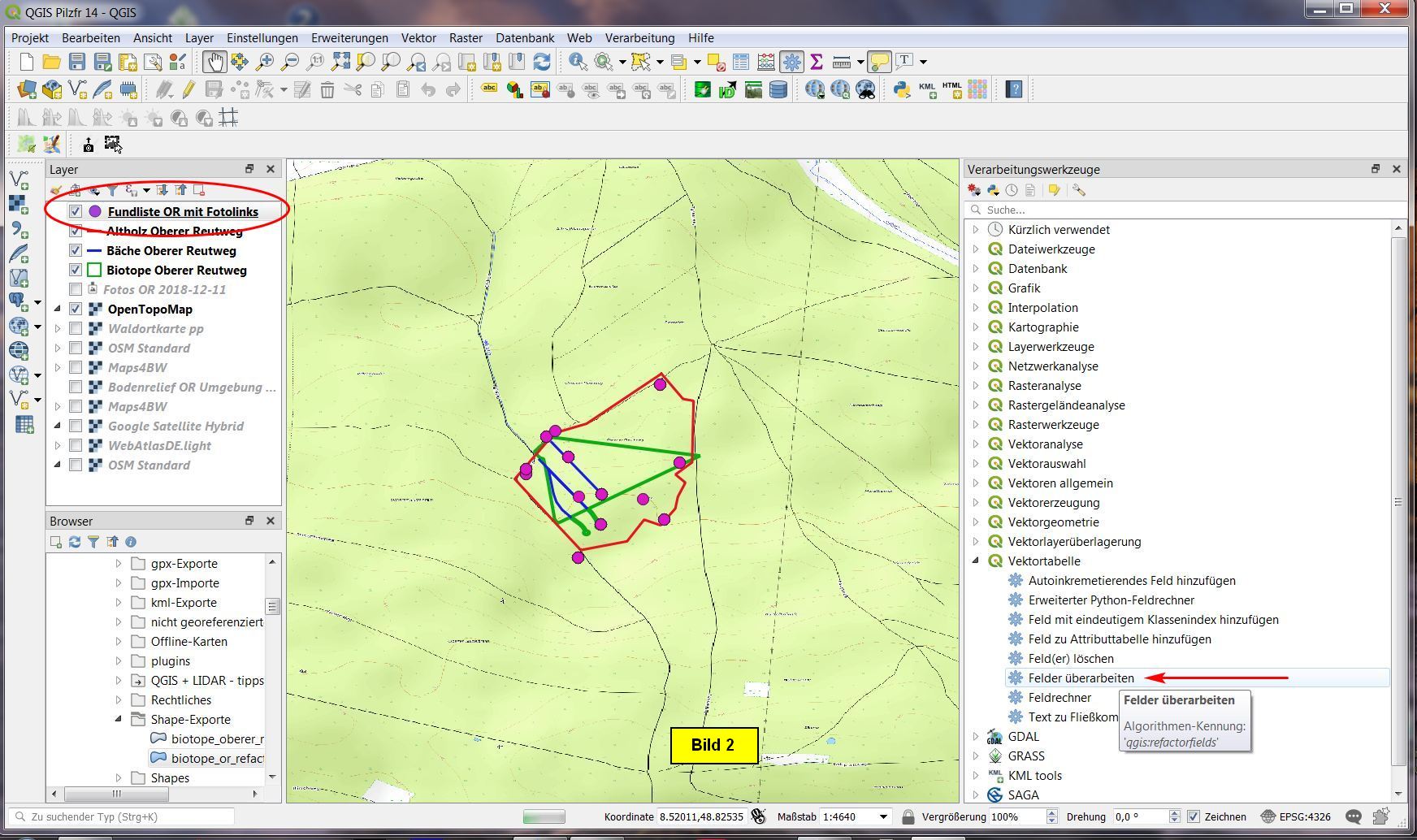This screenshot has width=1417, height=840.
Task: Expand the Vektoranalyse tool group
Action: [x=976, y=444]
